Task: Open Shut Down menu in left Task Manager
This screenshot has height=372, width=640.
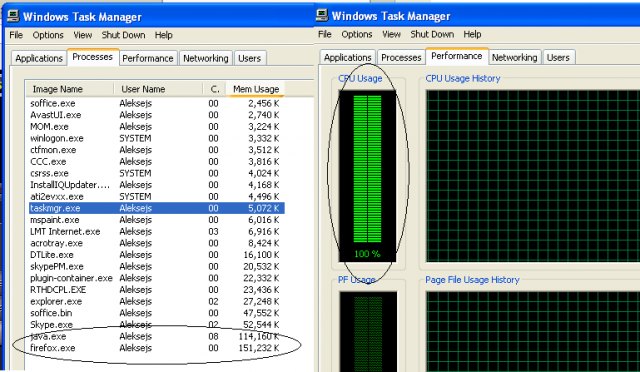Action: pyautogui.click(x=124, y=35)
